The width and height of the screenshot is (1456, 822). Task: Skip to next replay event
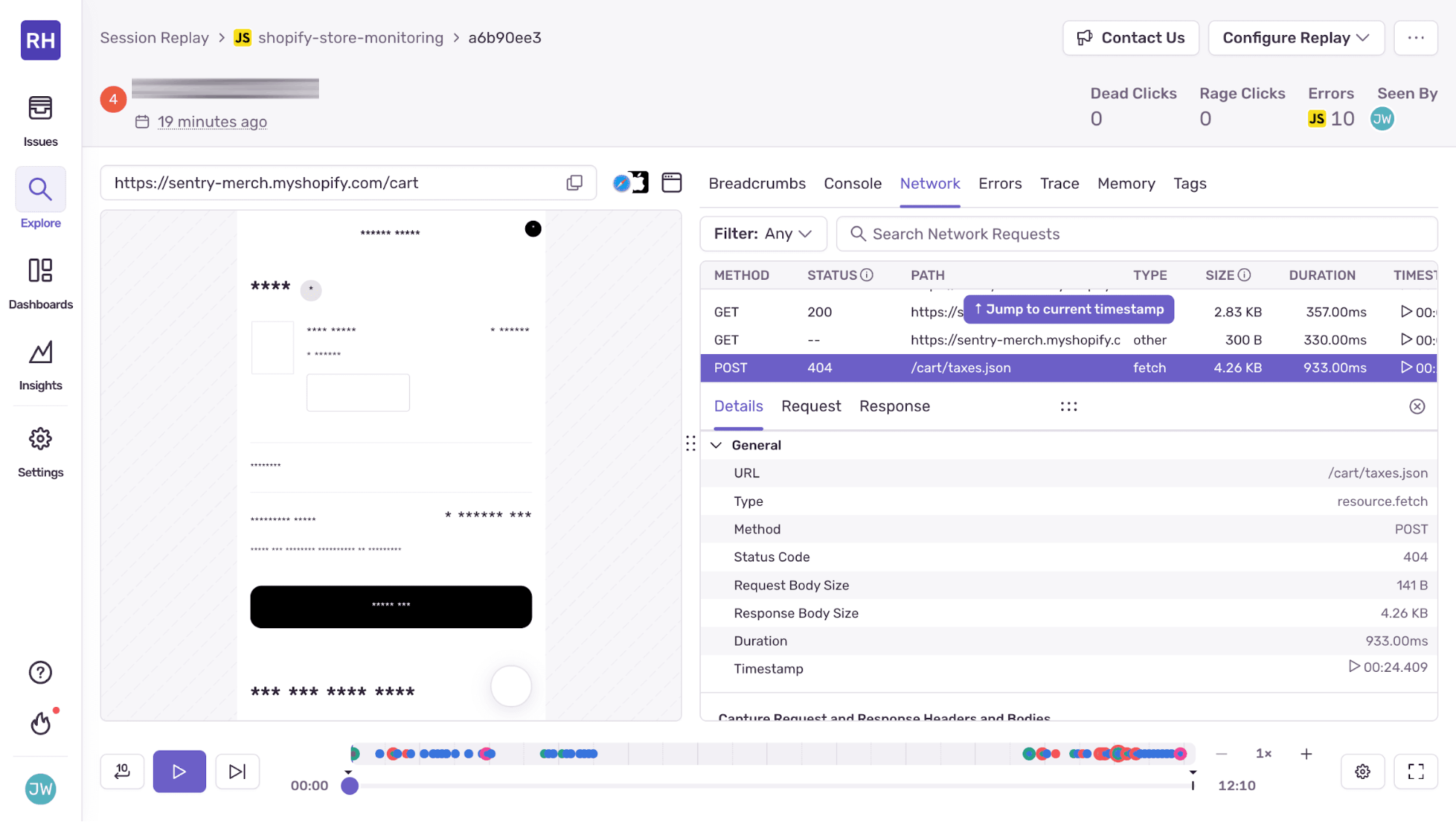click(x=237, y=771)
